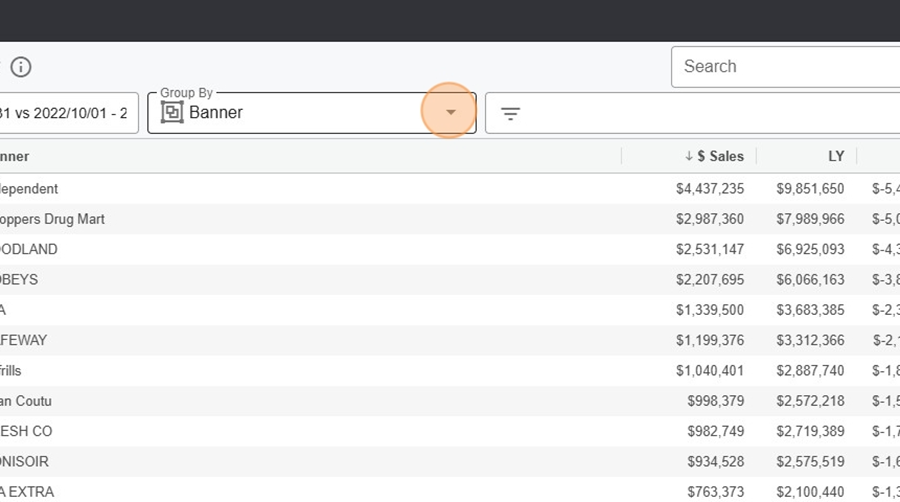Select the BONISOIR banner row
This screenshot has width=900, height=502.
point(450,462)
